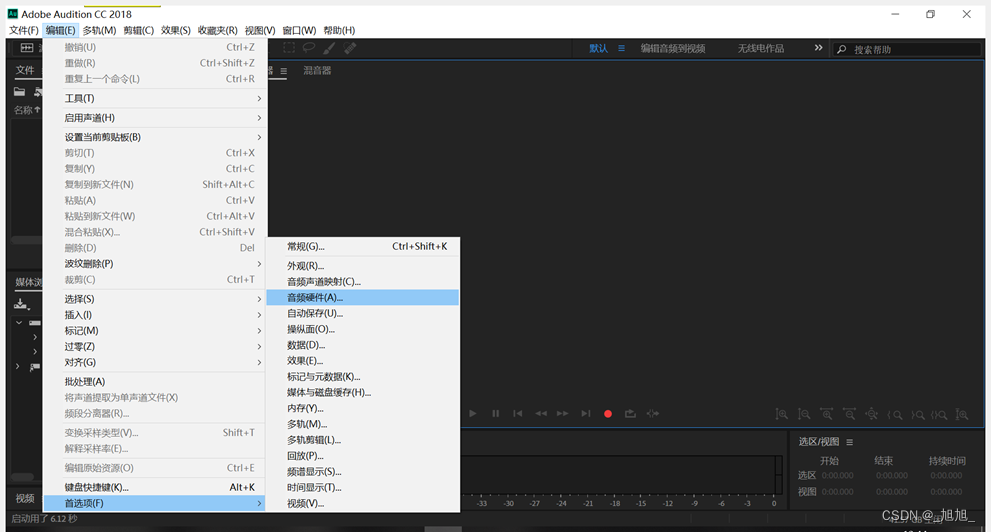
Task: Toggle Loop Playback in transport
Action: point(630,414)
